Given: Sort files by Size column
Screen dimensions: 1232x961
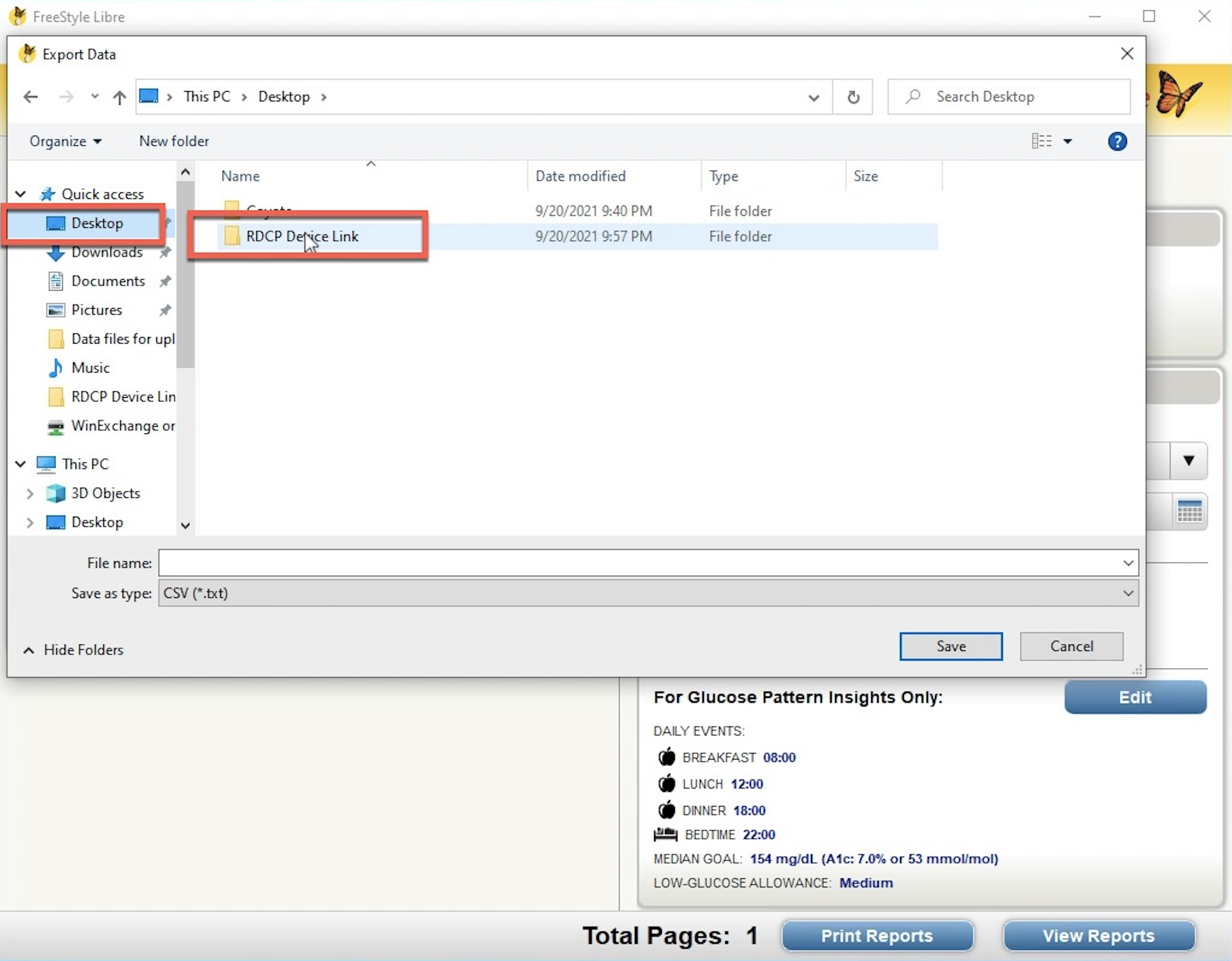Looking at the screenshot, I should (x=865, y=176).
